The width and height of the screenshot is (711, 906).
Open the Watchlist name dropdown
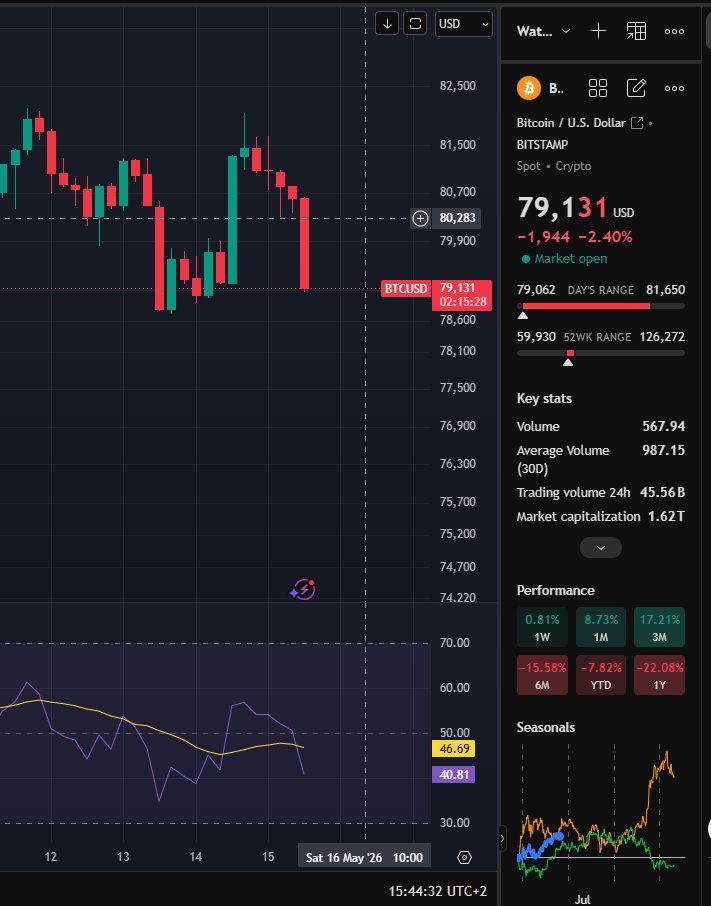pos(544,31)
